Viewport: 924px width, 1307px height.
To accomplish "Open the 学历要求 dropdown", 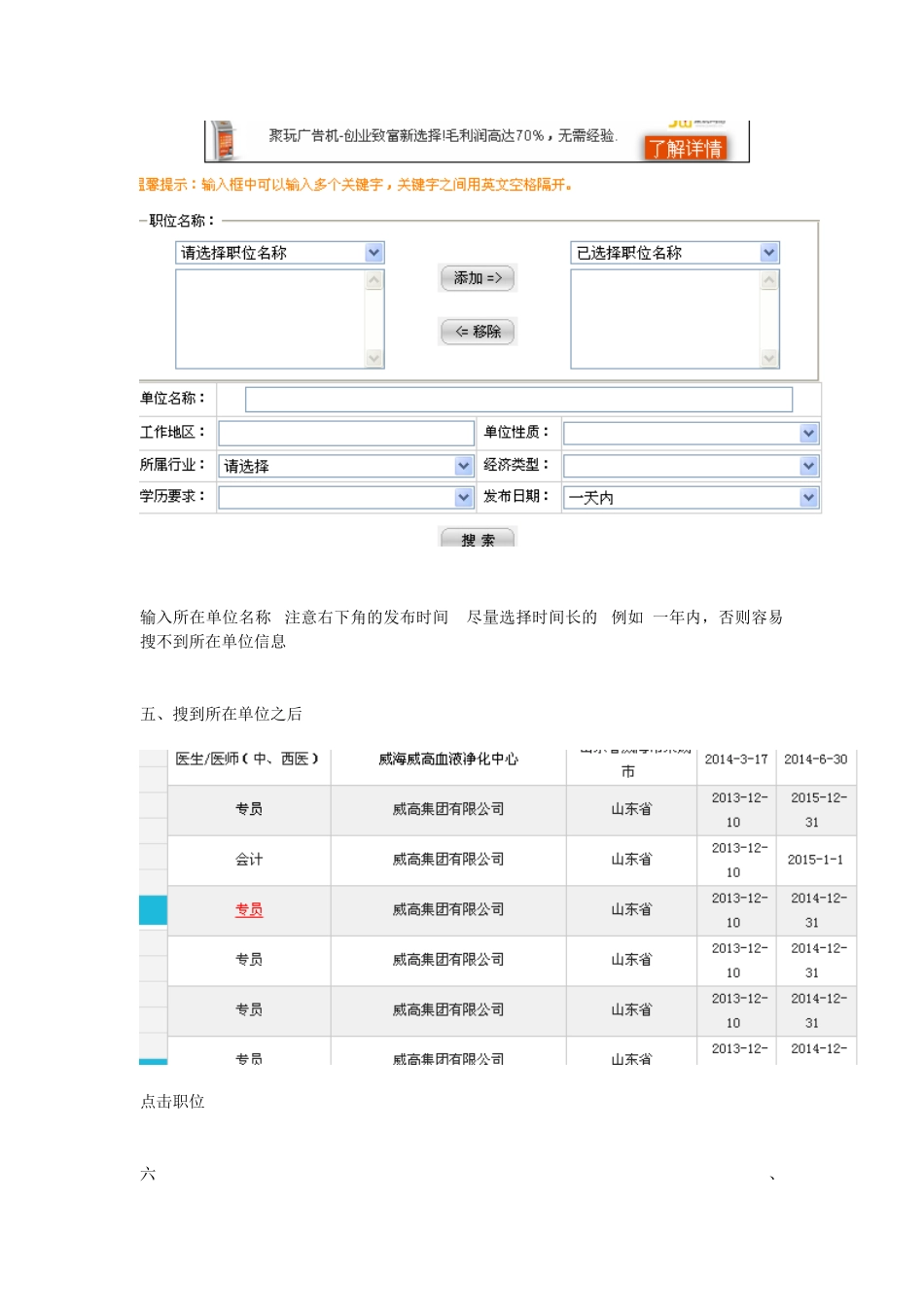I will (346, 497).
